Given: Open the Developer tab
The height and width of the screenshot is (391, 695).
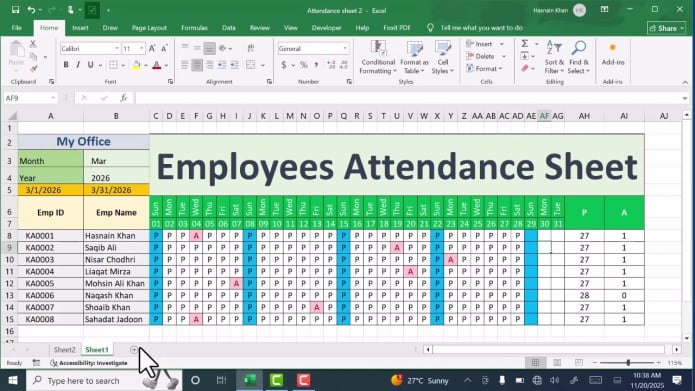Looking at the screenshot, I should 326,27.
